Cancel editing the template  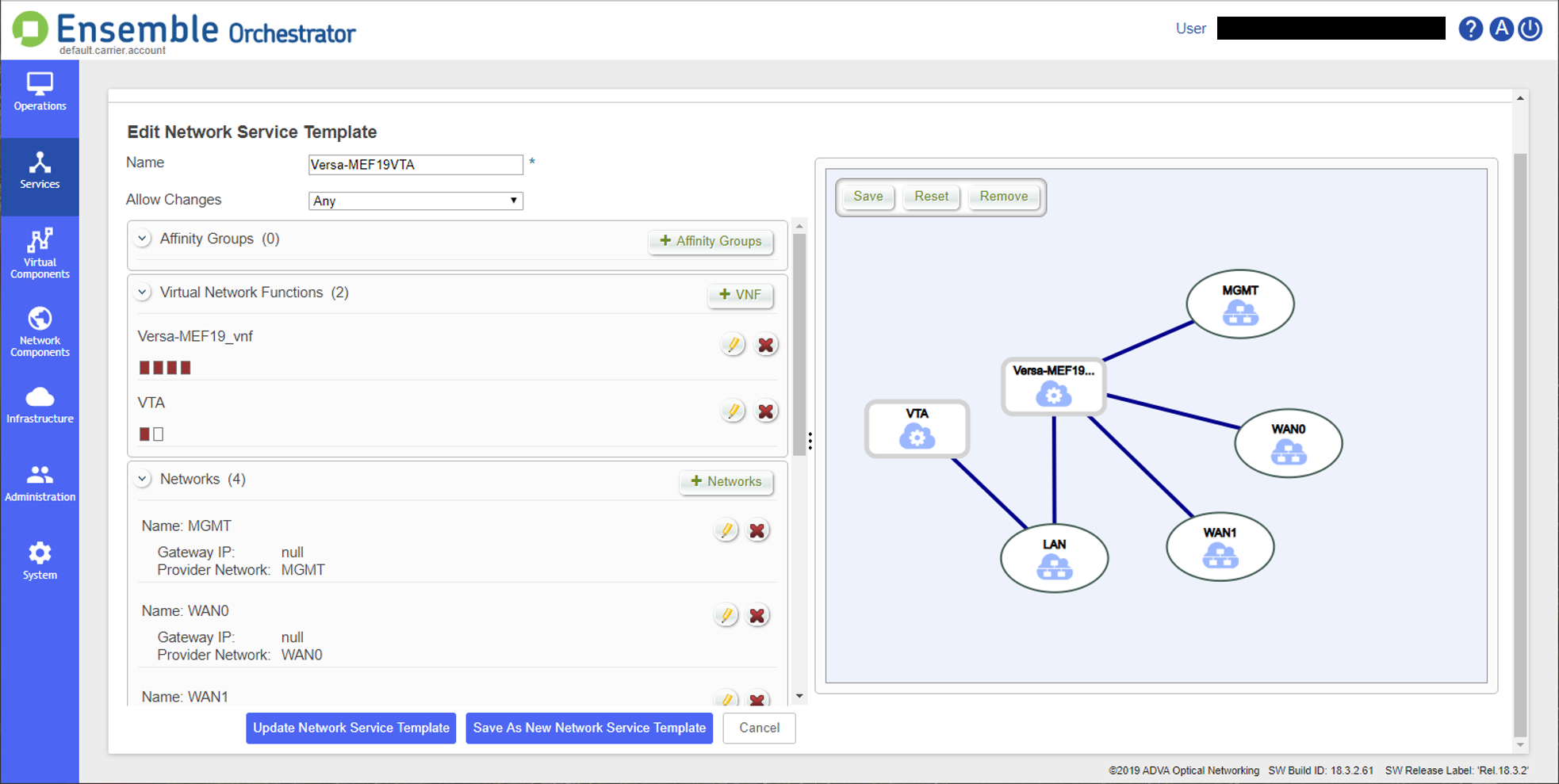click(759, 728)
